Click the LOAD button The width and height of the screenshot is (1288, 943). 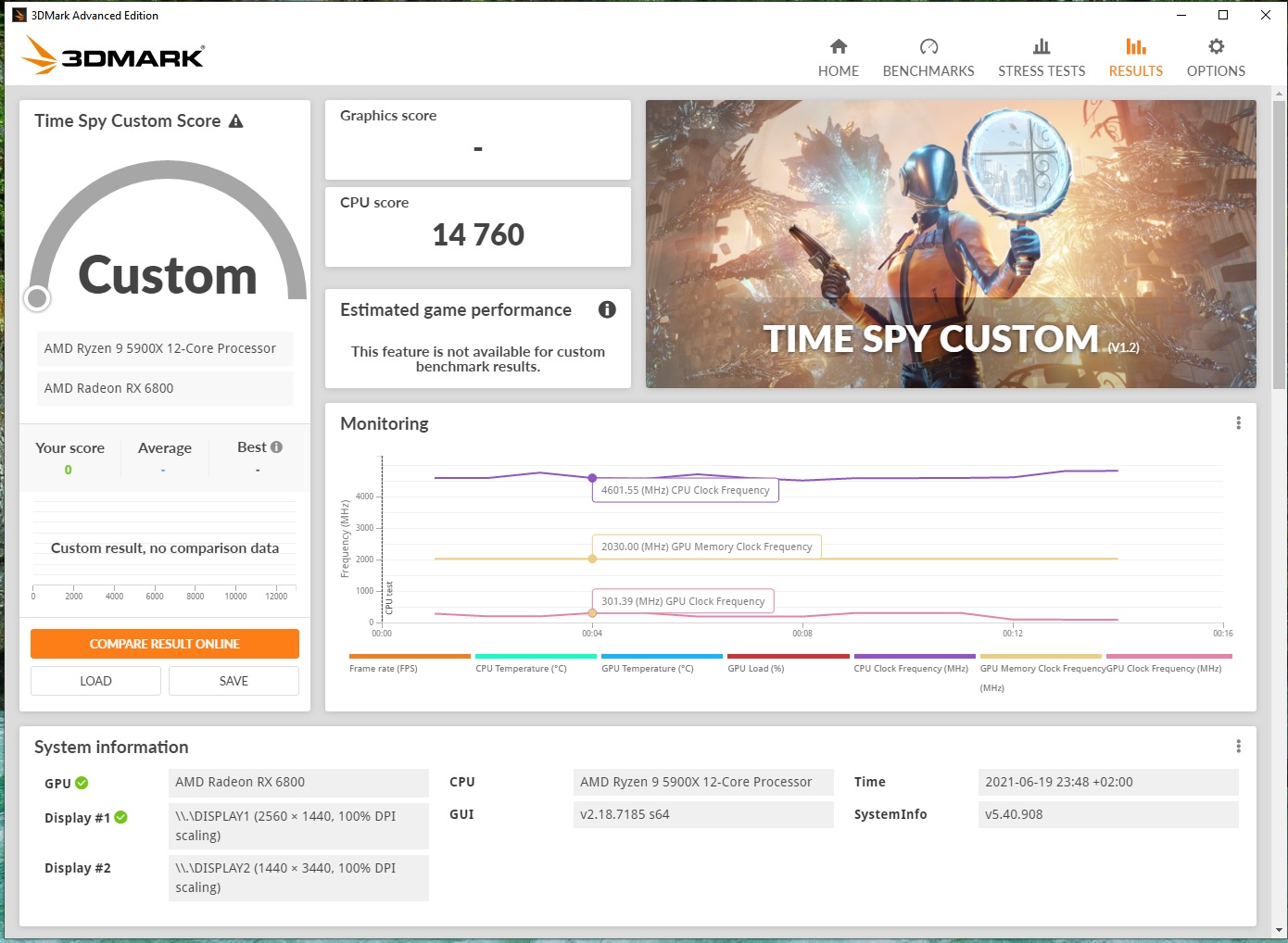(x=95, y=680)
